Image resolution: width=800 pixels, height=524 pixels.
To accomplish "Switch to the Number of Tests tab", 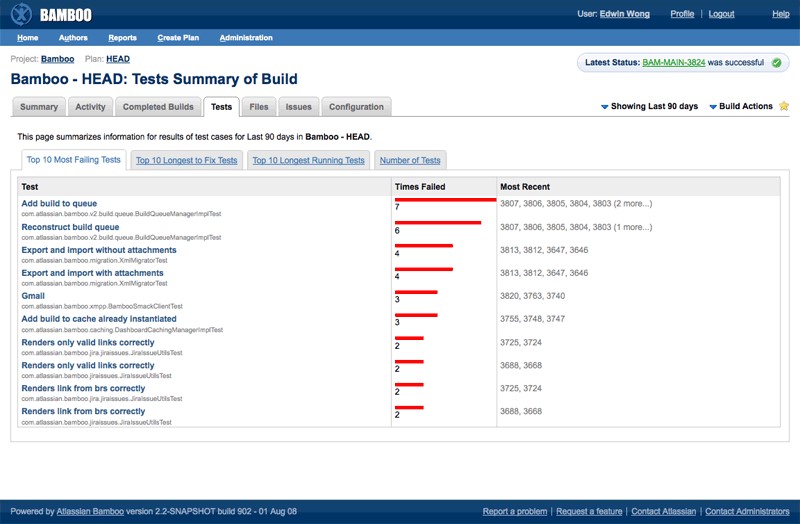I will pyautogui.click(x=410, y=160).
